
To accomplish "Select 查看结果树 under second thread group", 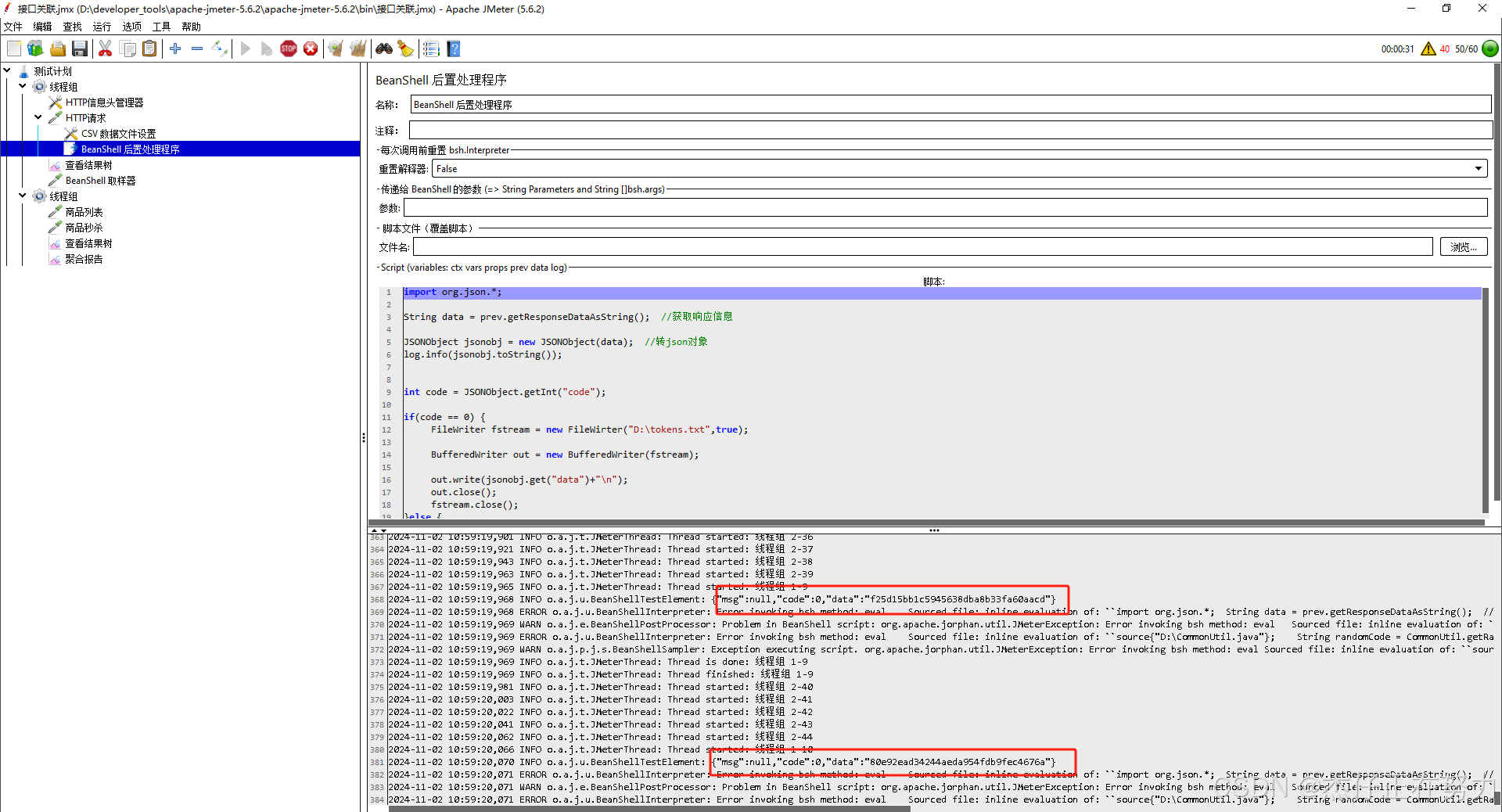I will point(88,243).
